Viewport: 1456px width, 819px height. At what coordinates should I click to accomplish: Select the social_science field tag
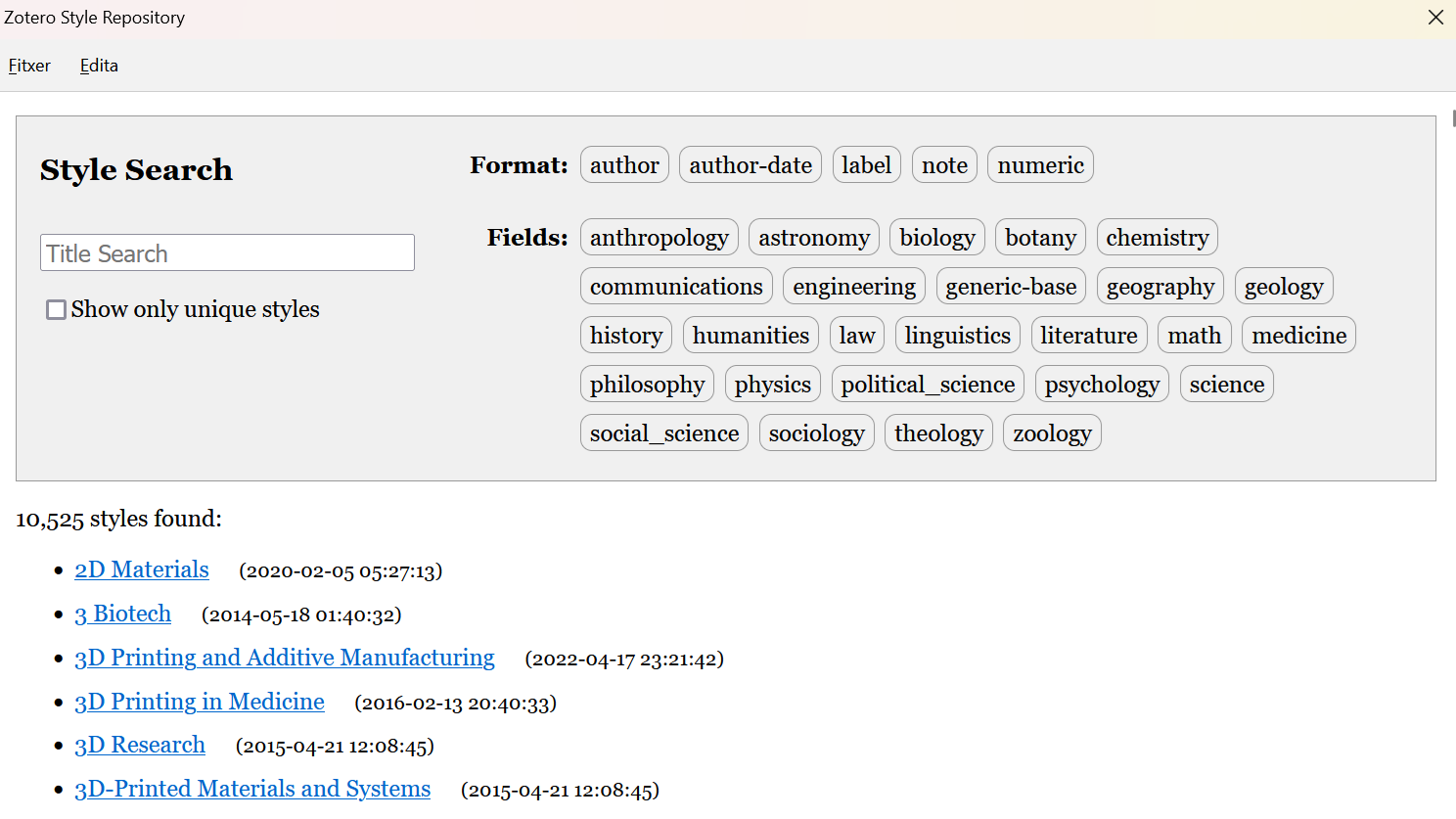click(664, 433)
